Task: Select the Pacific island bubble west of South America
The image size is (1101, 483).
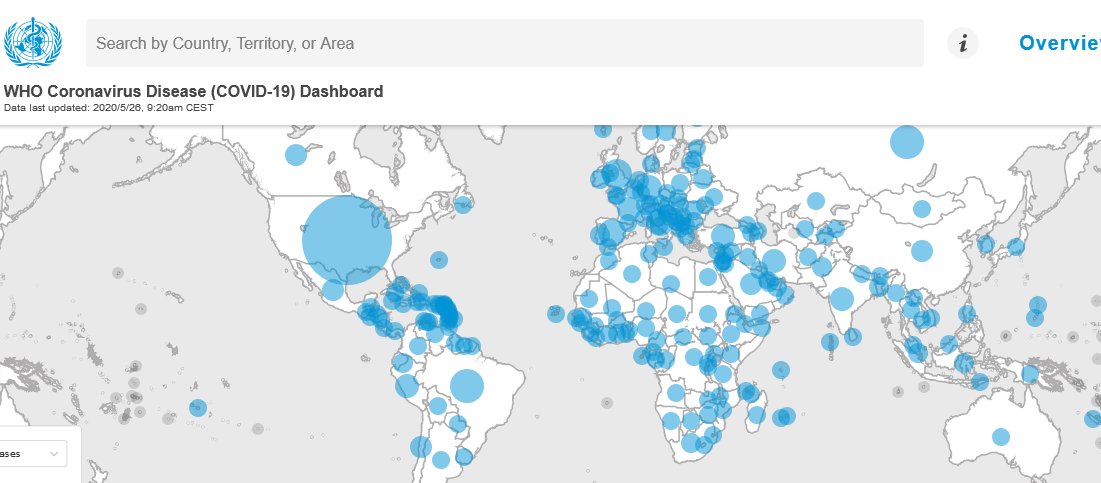Action: (198, 408)
